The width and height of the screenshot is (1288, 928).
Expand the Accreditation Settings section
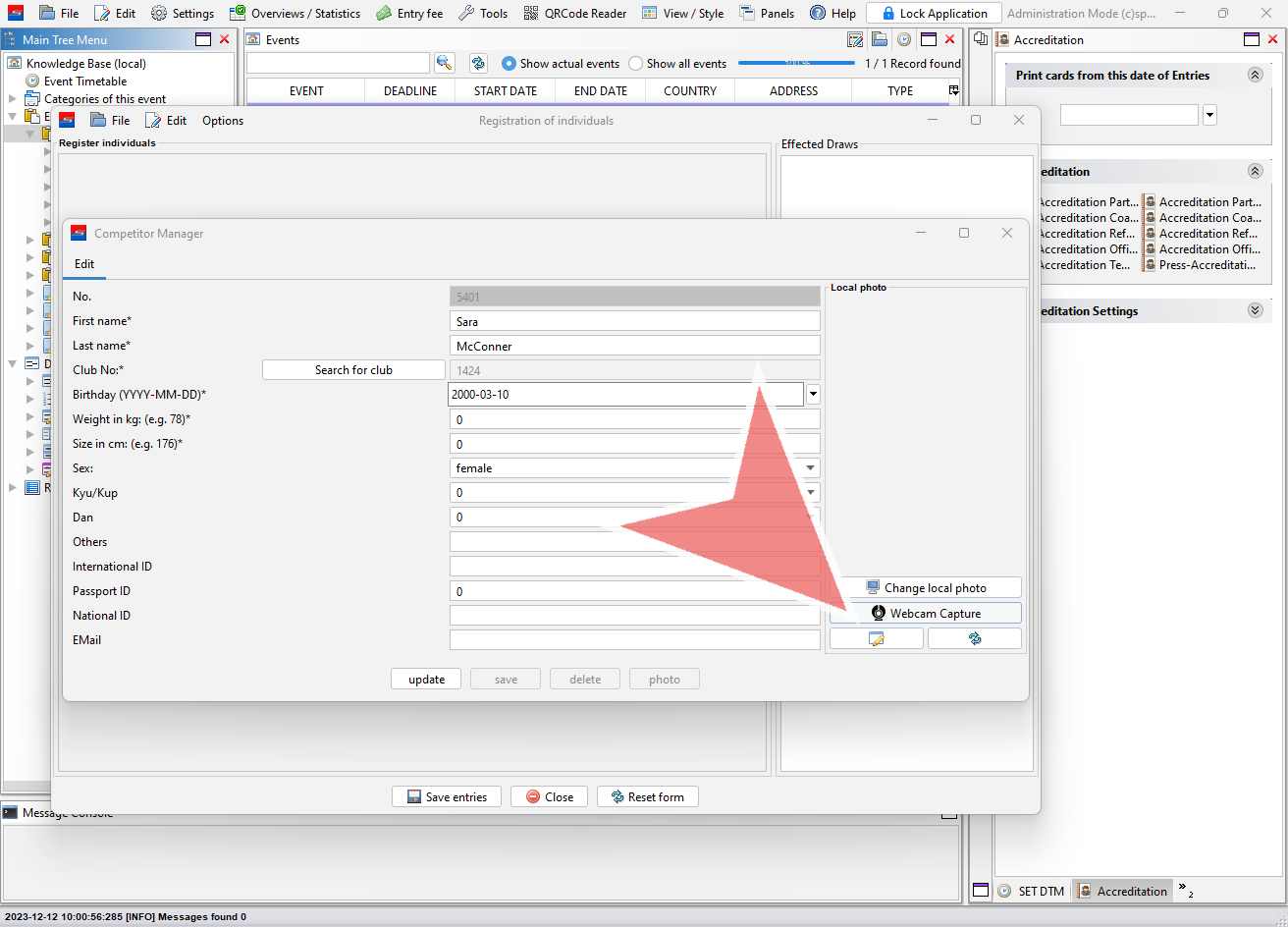[x=1255, y=310]
